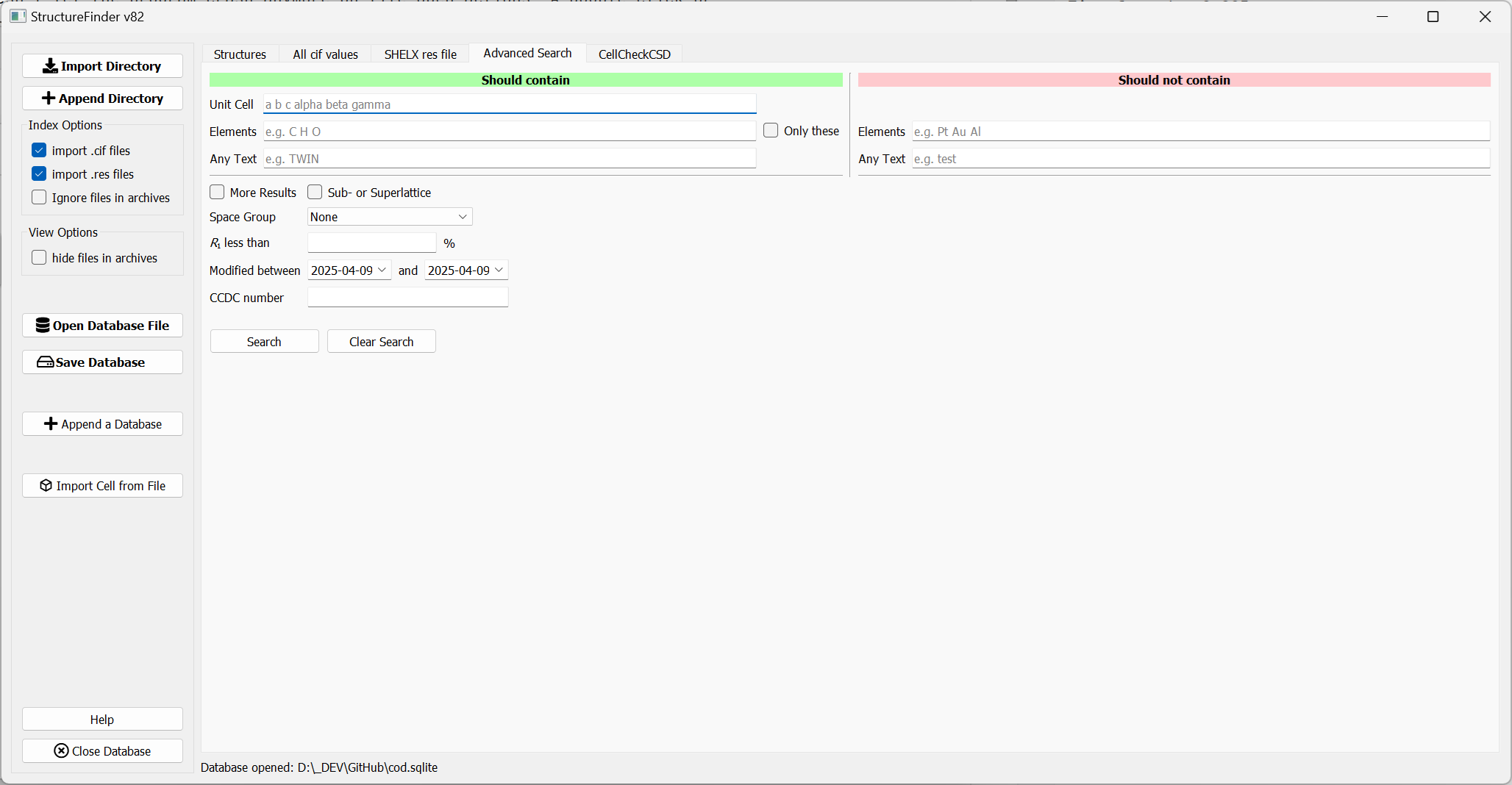Viewport: 1512px width, 785px height.
Task: Click the Open Database File stack icon
Action: click(x=43, y=326)
